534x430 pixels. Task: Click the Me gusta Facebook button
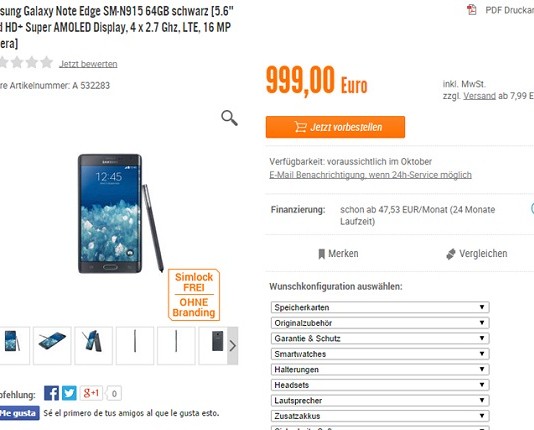click(19, 413)
